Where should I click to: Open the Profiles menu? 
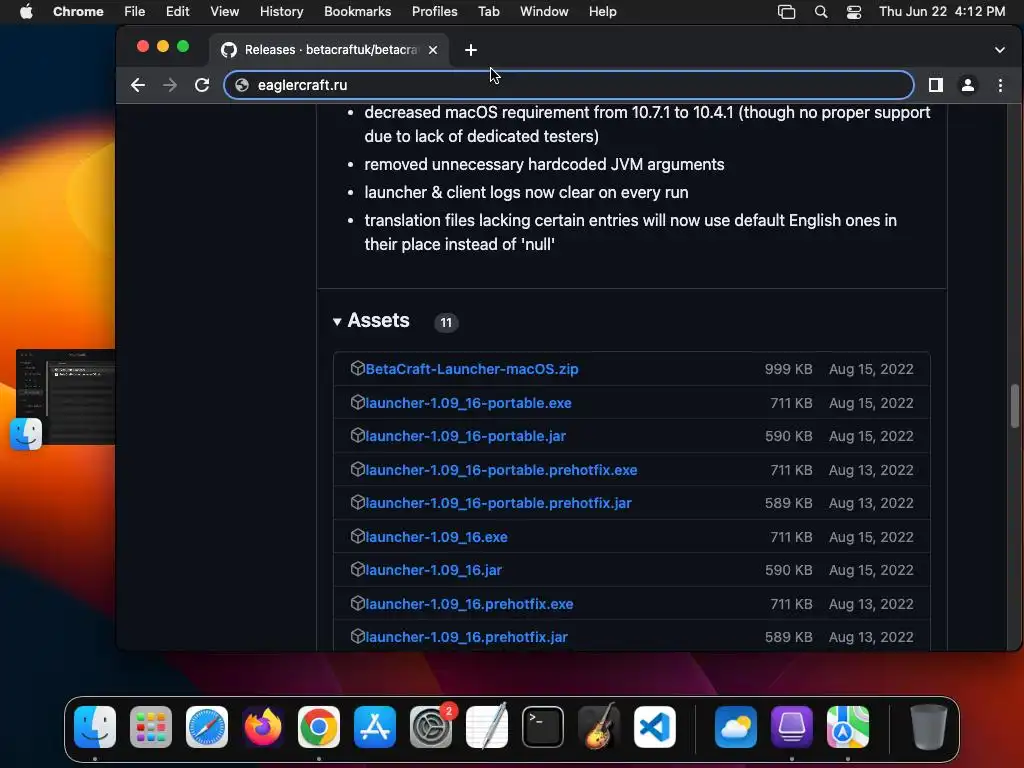(x=434, y=12)
